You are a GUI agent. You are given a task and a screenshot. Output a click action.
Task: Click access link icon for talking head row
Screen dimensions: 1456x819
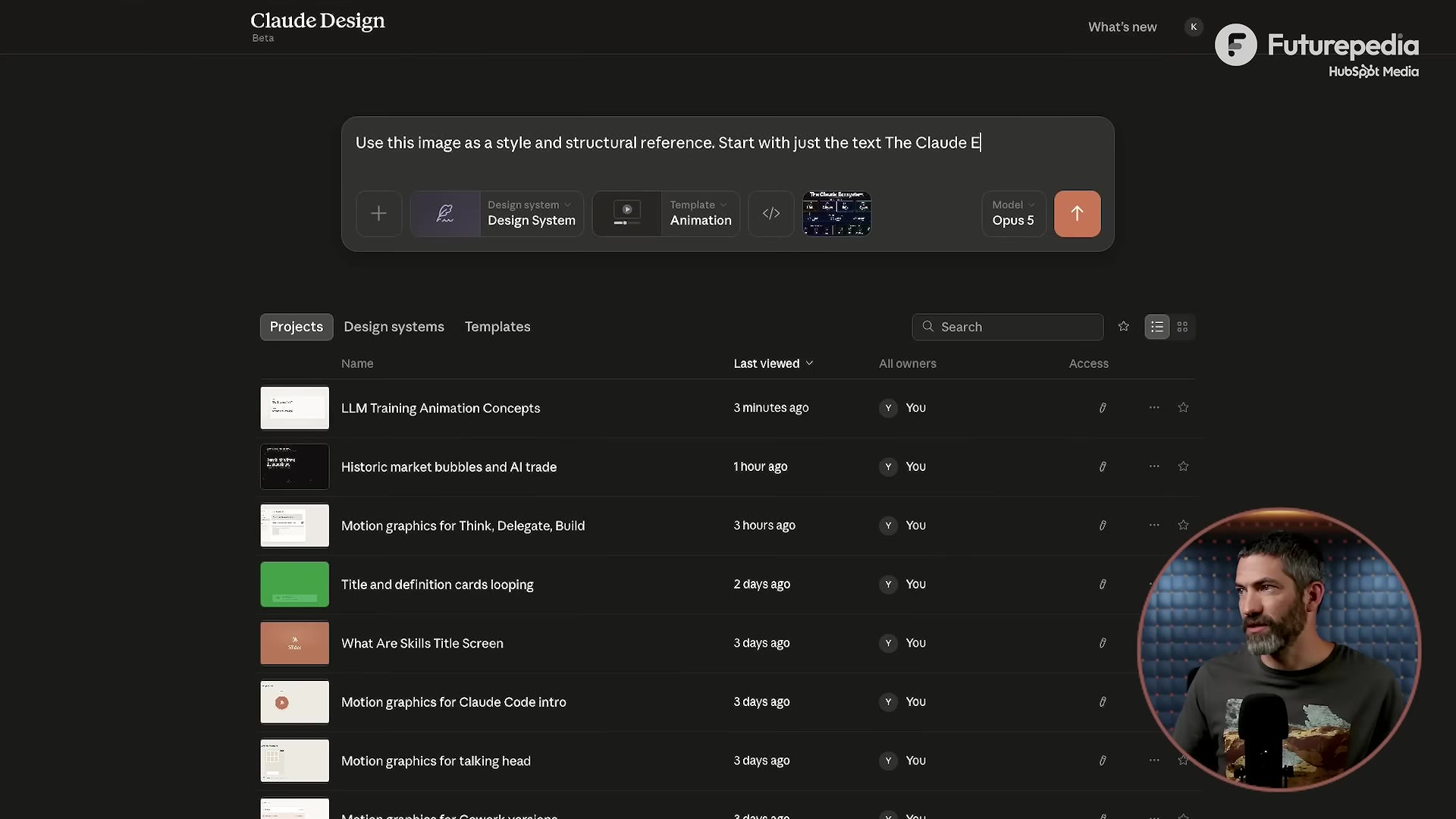tap(1103, 761)
